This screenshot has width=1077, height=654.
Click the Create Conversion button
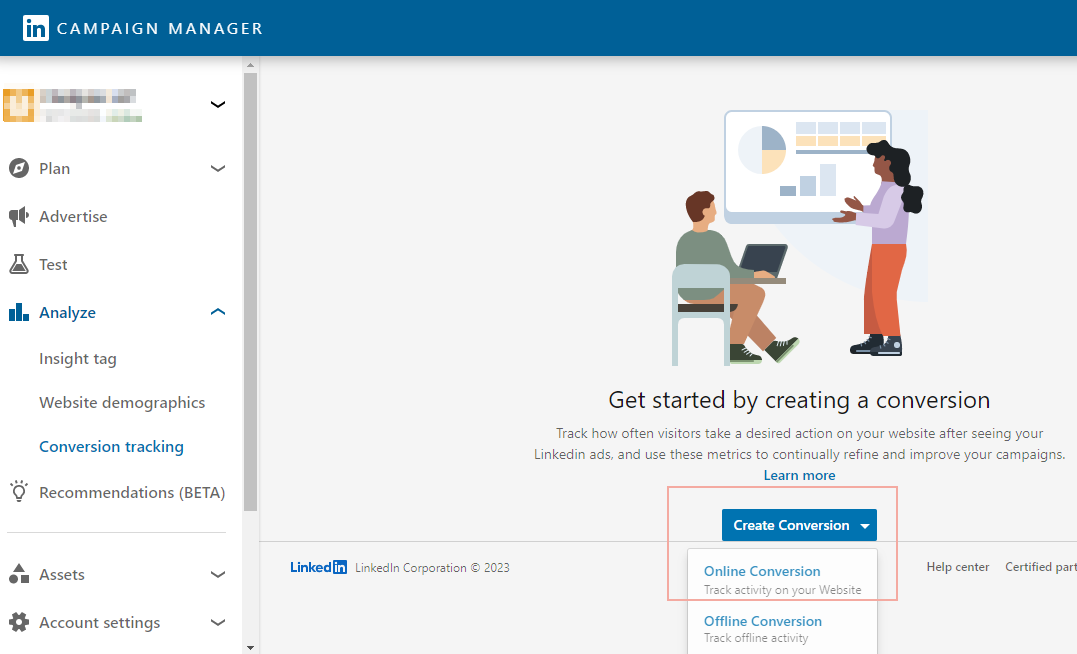[x=799, y=526]
